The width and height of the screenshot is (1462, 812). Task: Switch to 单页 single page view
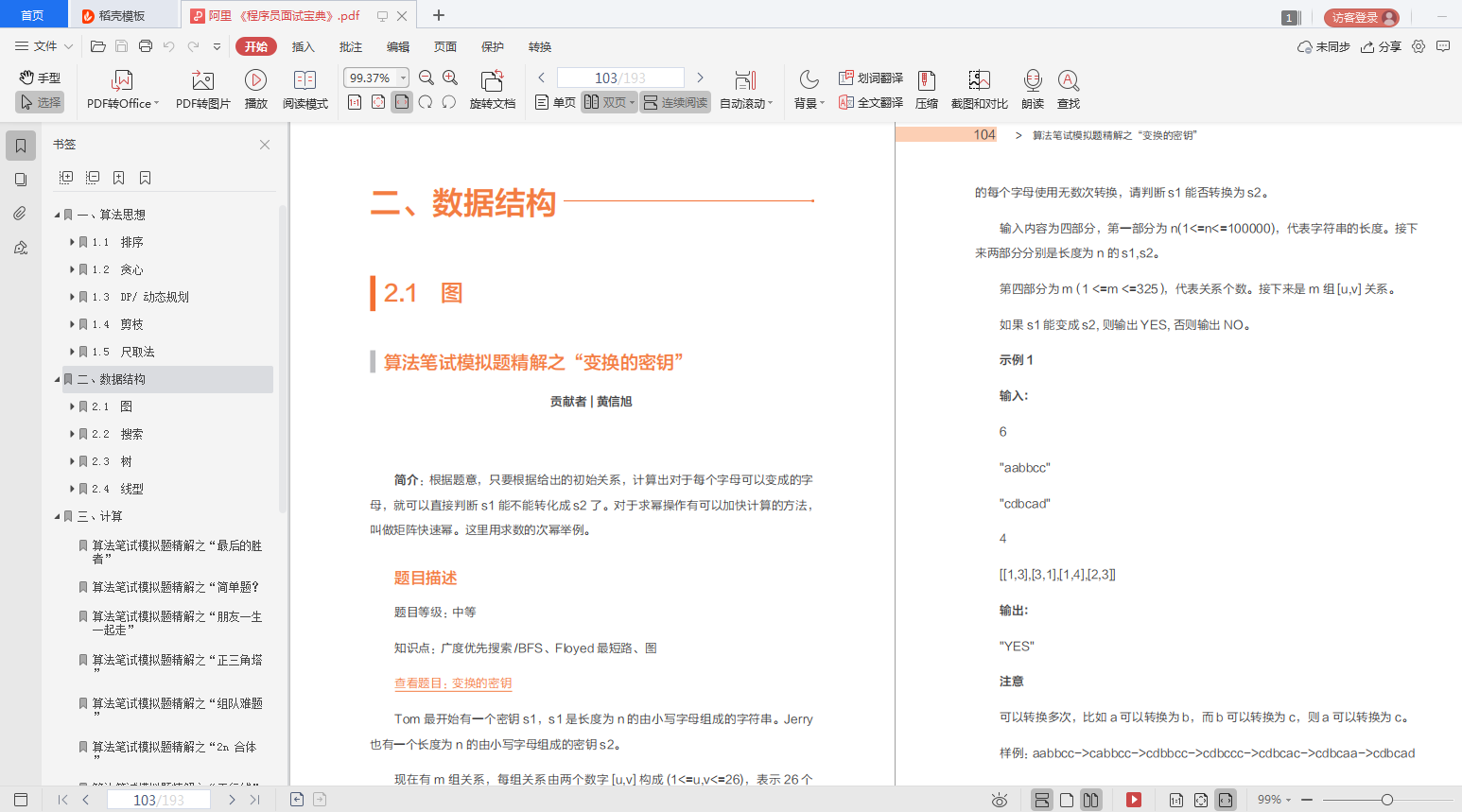pos(555,102)
